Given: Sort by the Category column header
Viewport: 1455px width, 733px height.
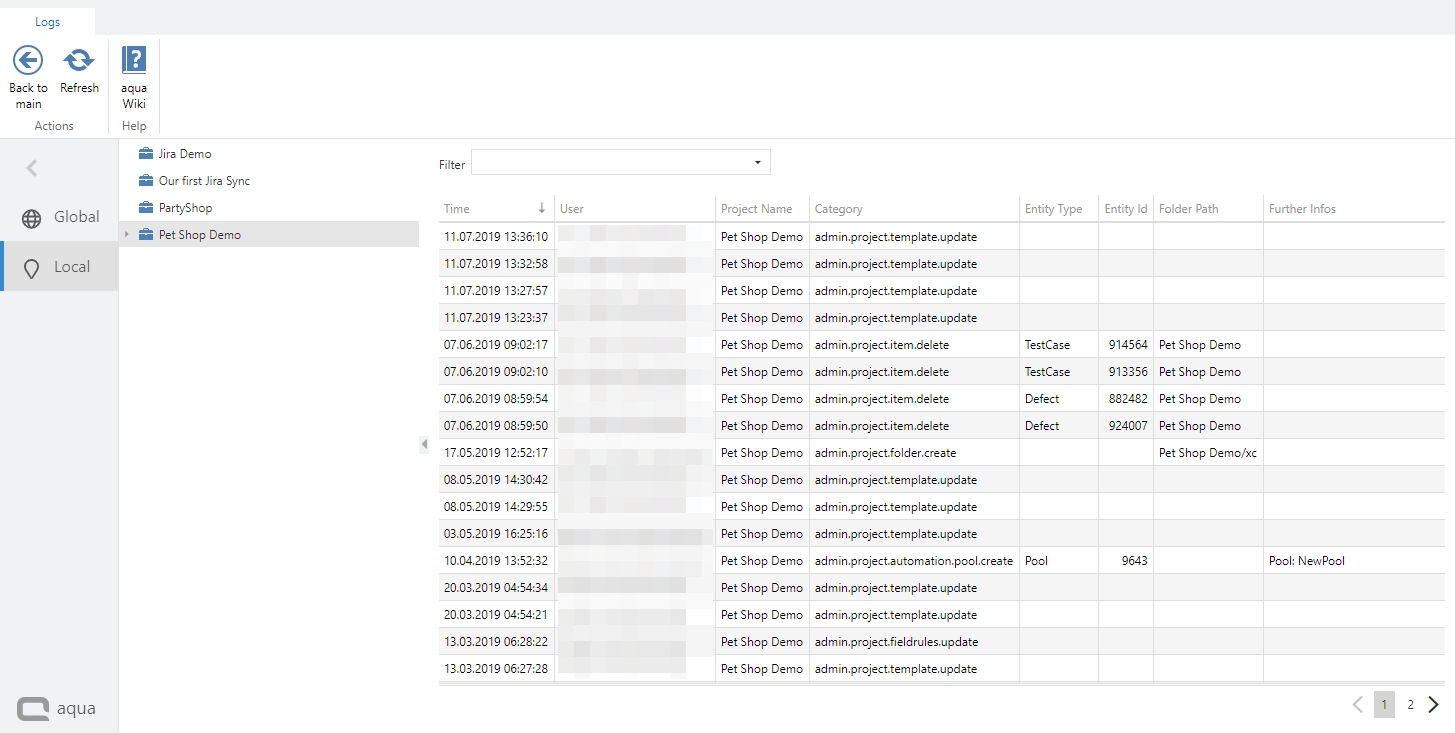Looking at the screenshot, I should (838, 209).
